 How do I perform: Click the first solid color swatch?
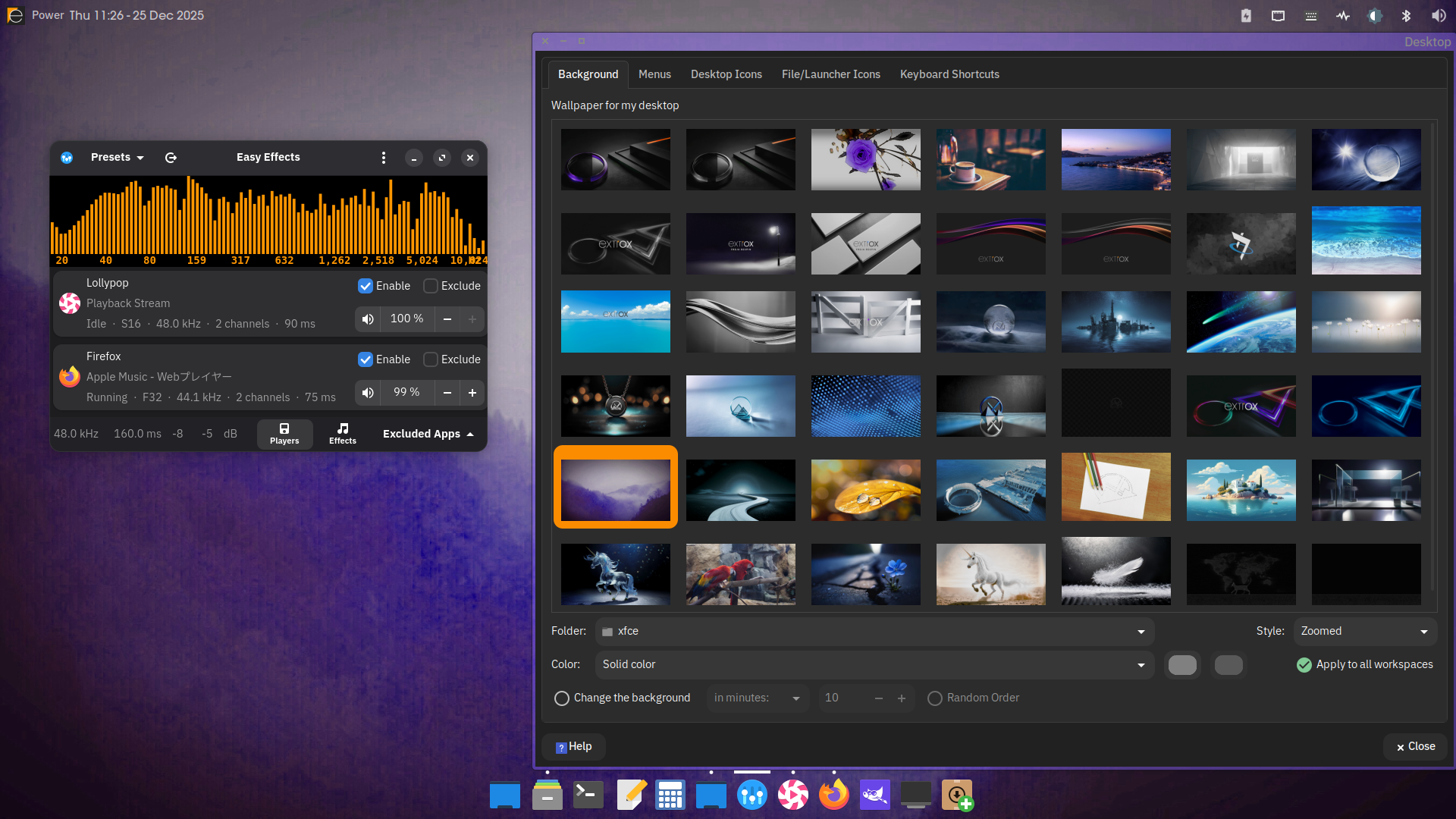[x=1182, y=665]
